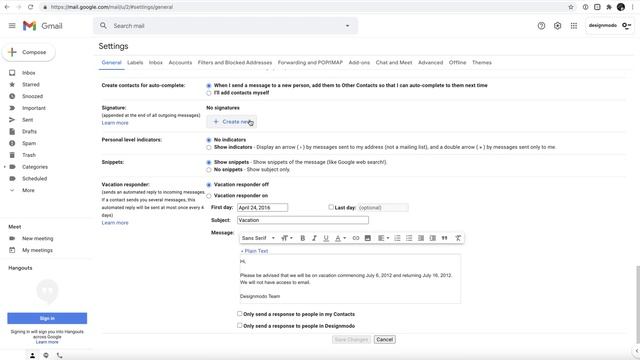Select I'll add contacts myself option
The width and height of the screenshot is (640, 360).
pos(209,93)
